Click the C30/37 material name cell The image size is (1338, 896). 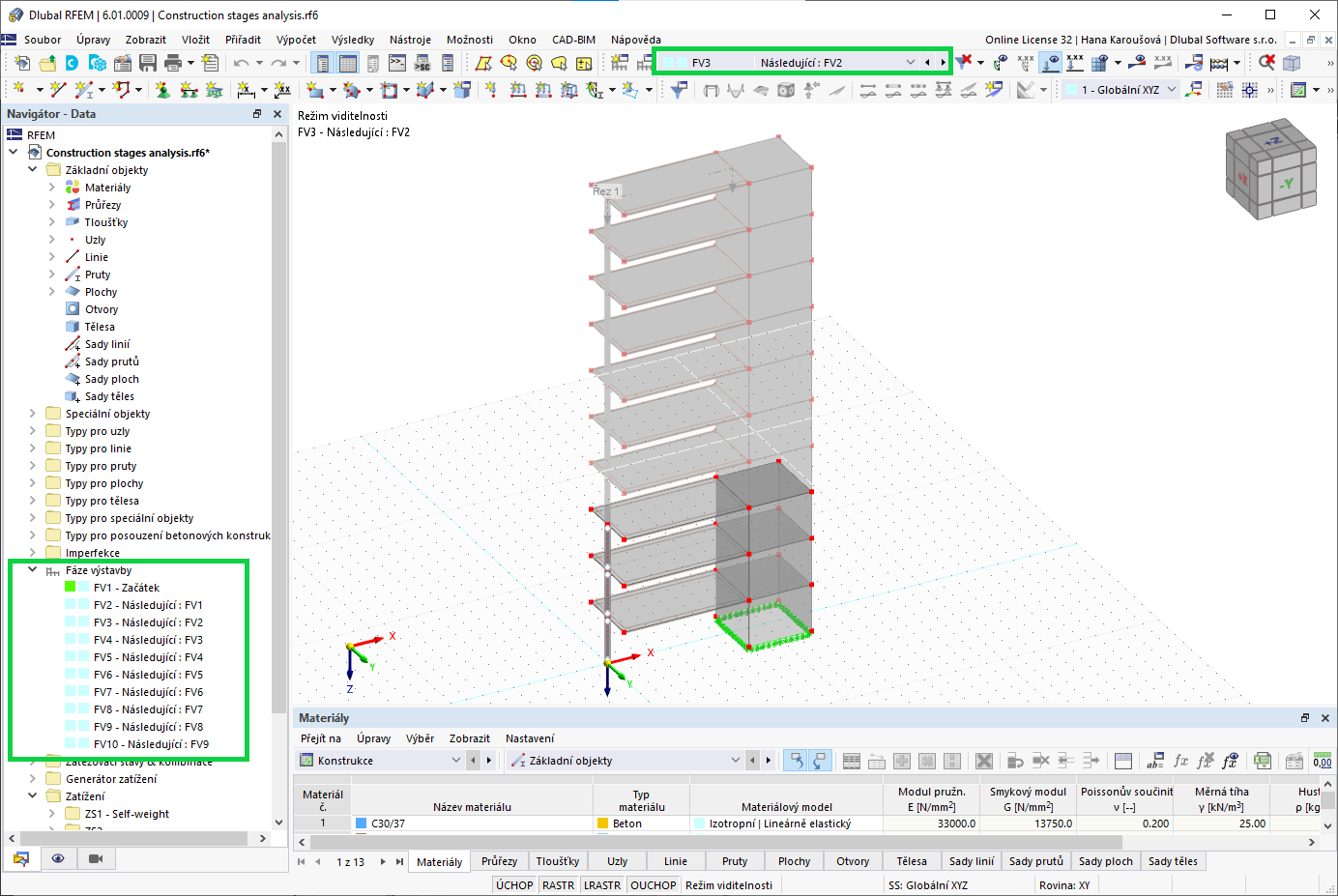472,824
